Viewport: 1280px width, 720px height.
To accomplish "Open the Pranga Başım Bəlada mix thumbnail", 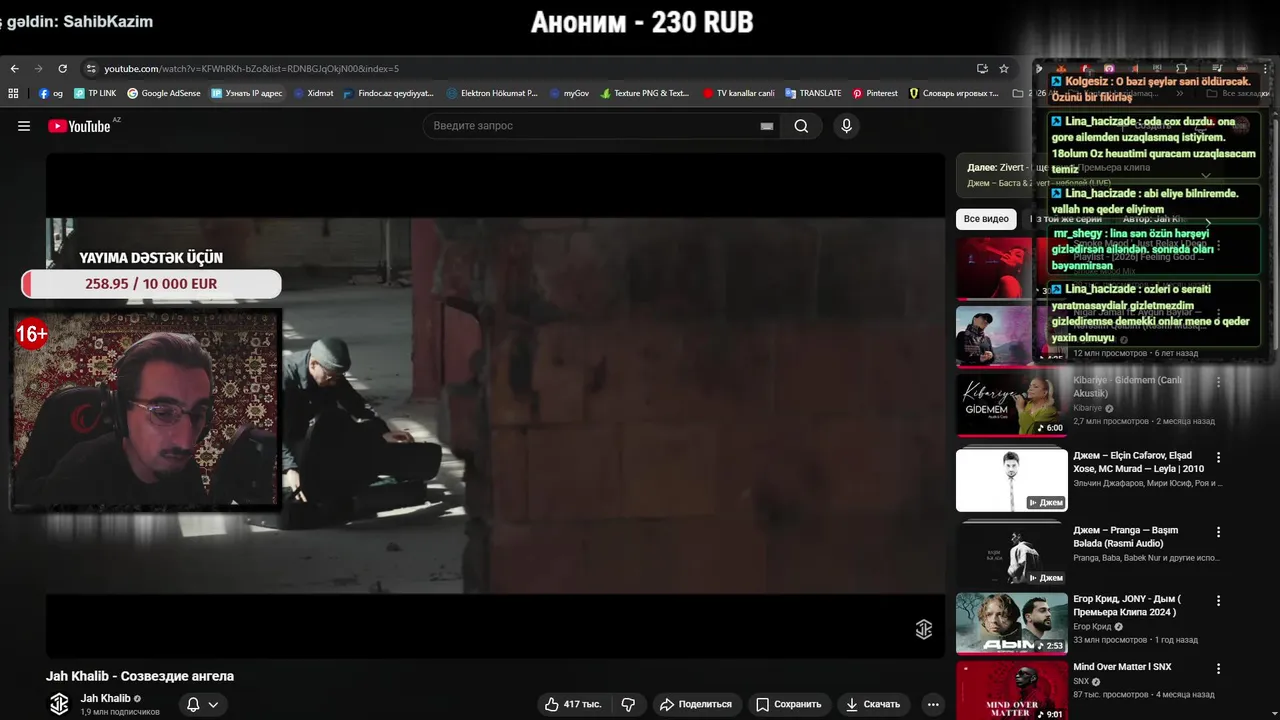I will click(1012, 554).
